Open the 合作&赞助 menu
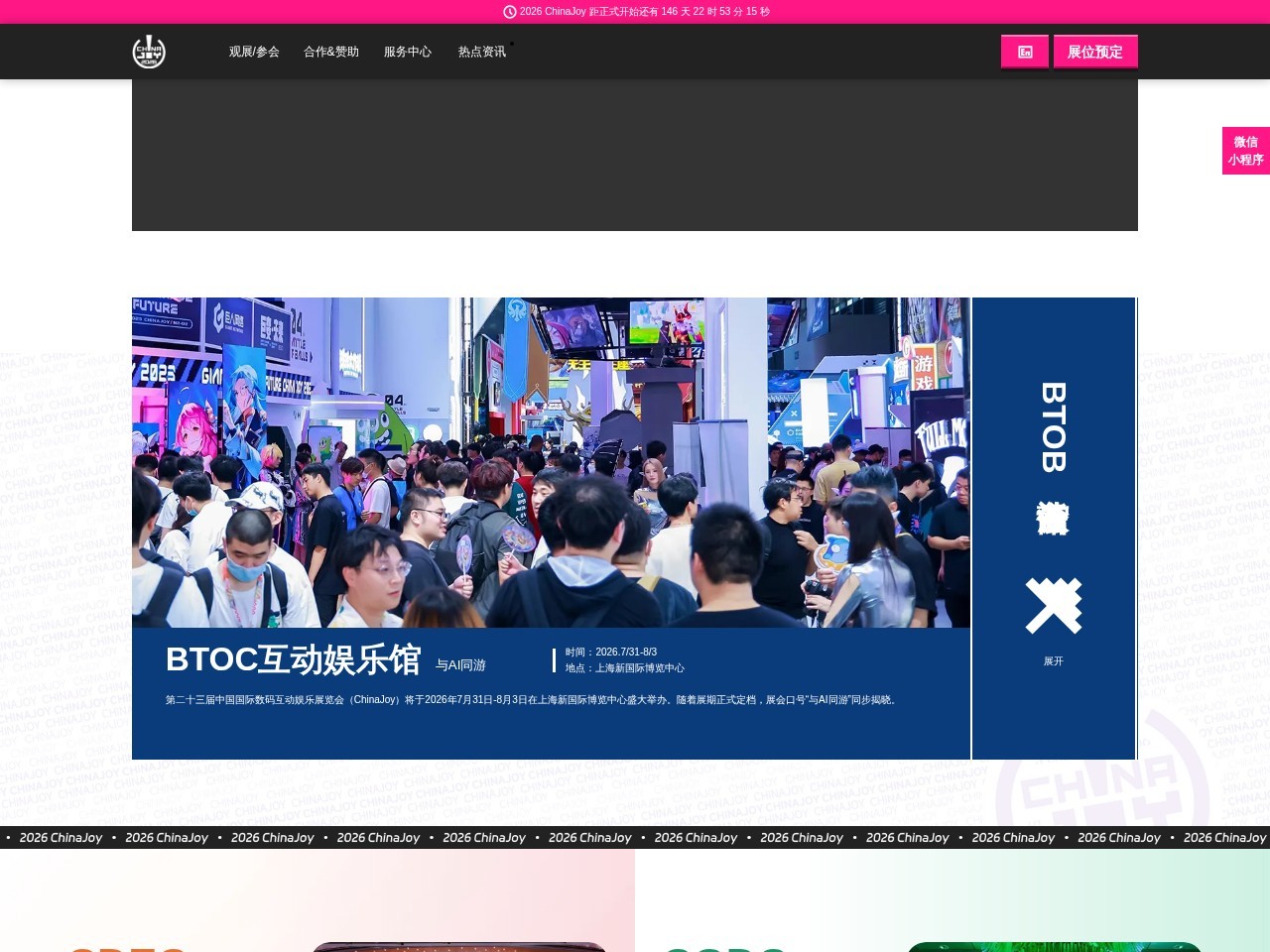The height and width of the screenshot is (952, 1270). [331, 52]
